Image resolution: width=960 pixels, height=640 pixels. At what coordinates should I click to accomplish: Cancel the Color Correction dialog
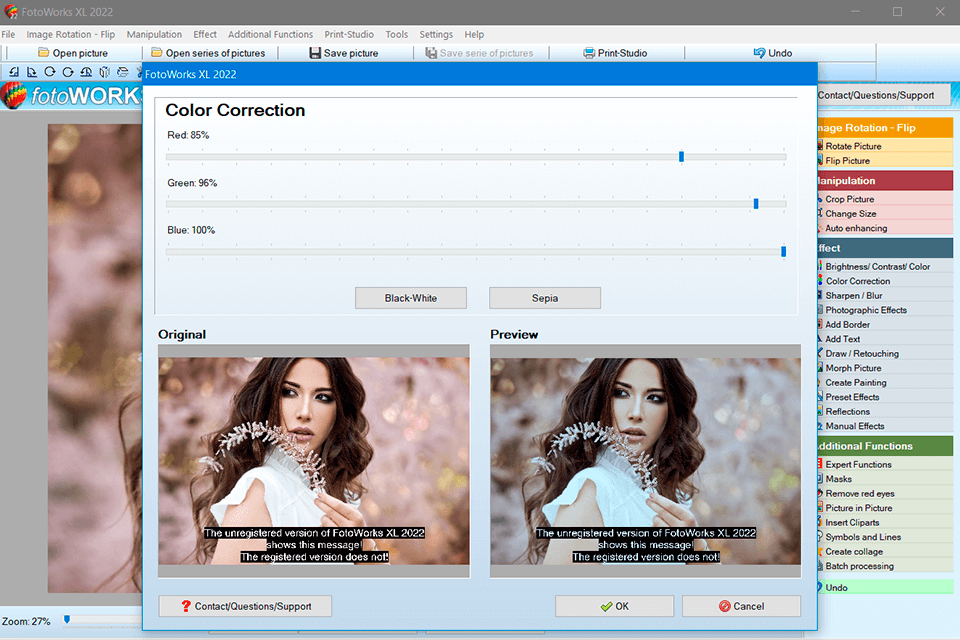pos(741,606)
